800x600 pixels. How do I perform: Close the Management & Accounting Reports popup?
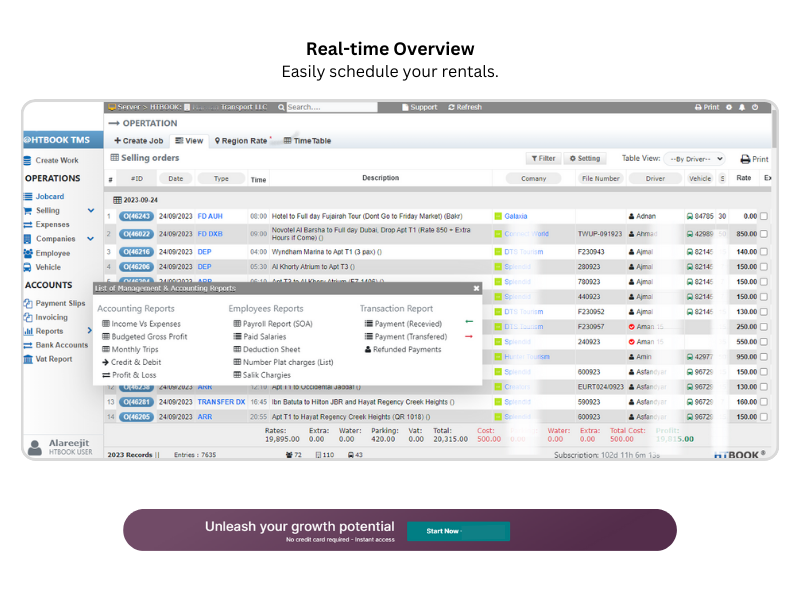pos(476,288)
